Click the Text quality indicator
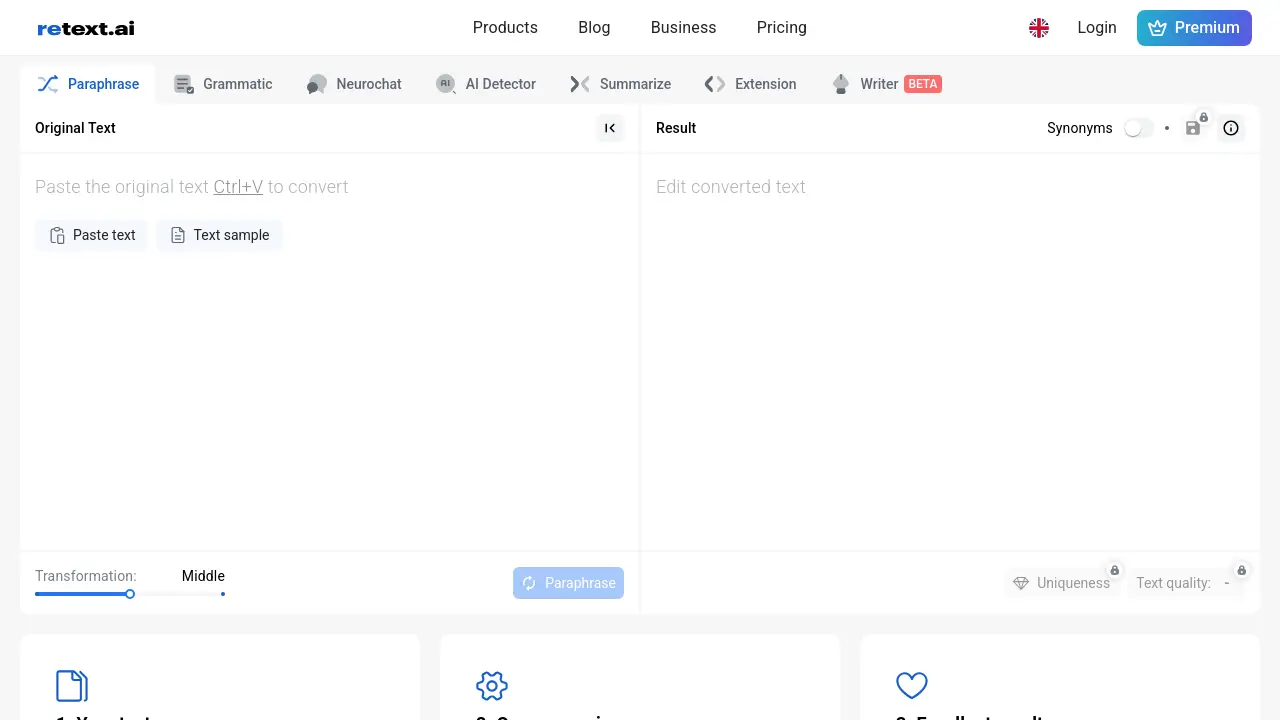This screenshot has height=720, width=1280. pos(1187,583)
